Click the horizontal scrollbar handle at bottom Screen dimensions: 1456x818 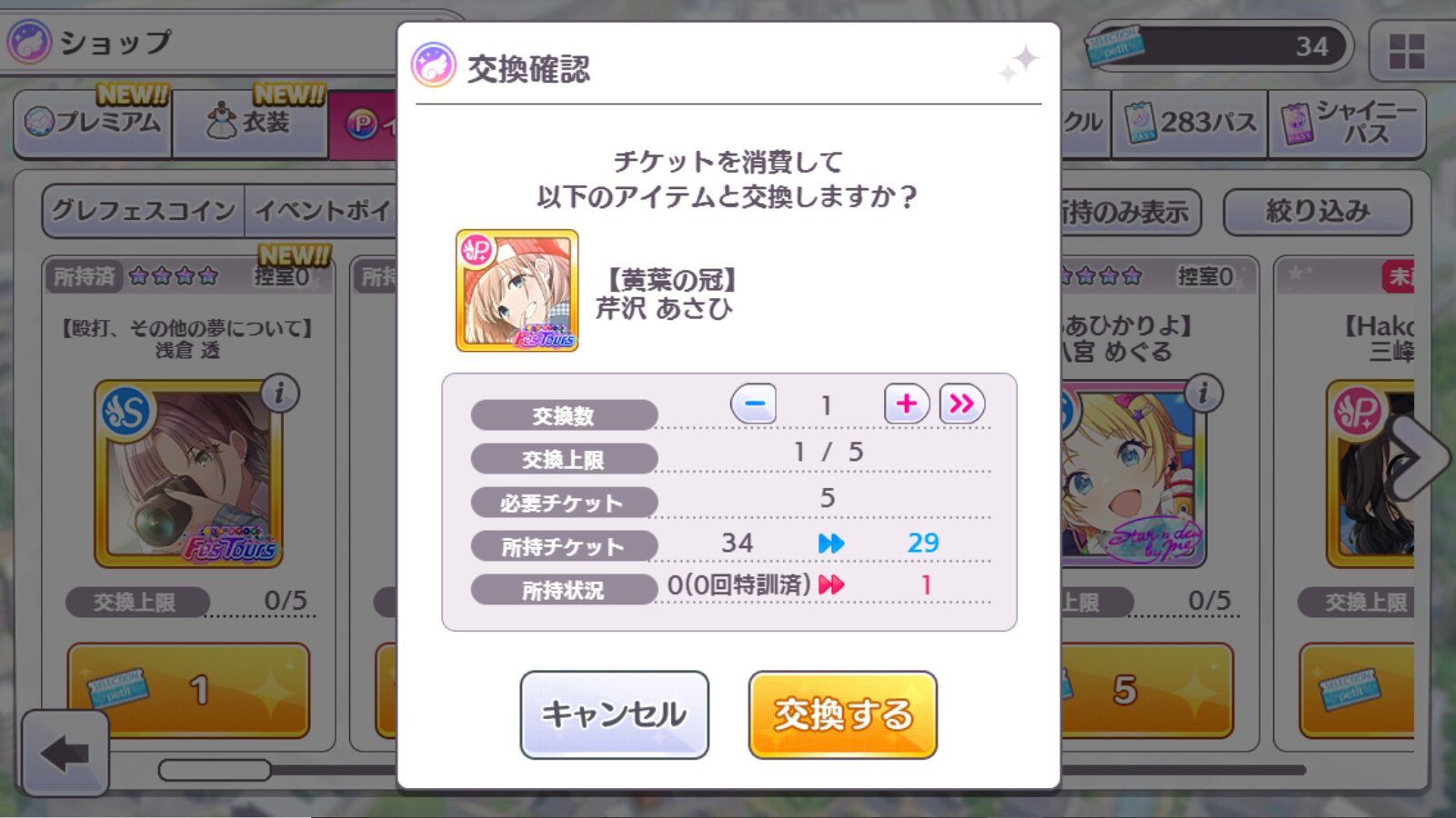[215, 770]
